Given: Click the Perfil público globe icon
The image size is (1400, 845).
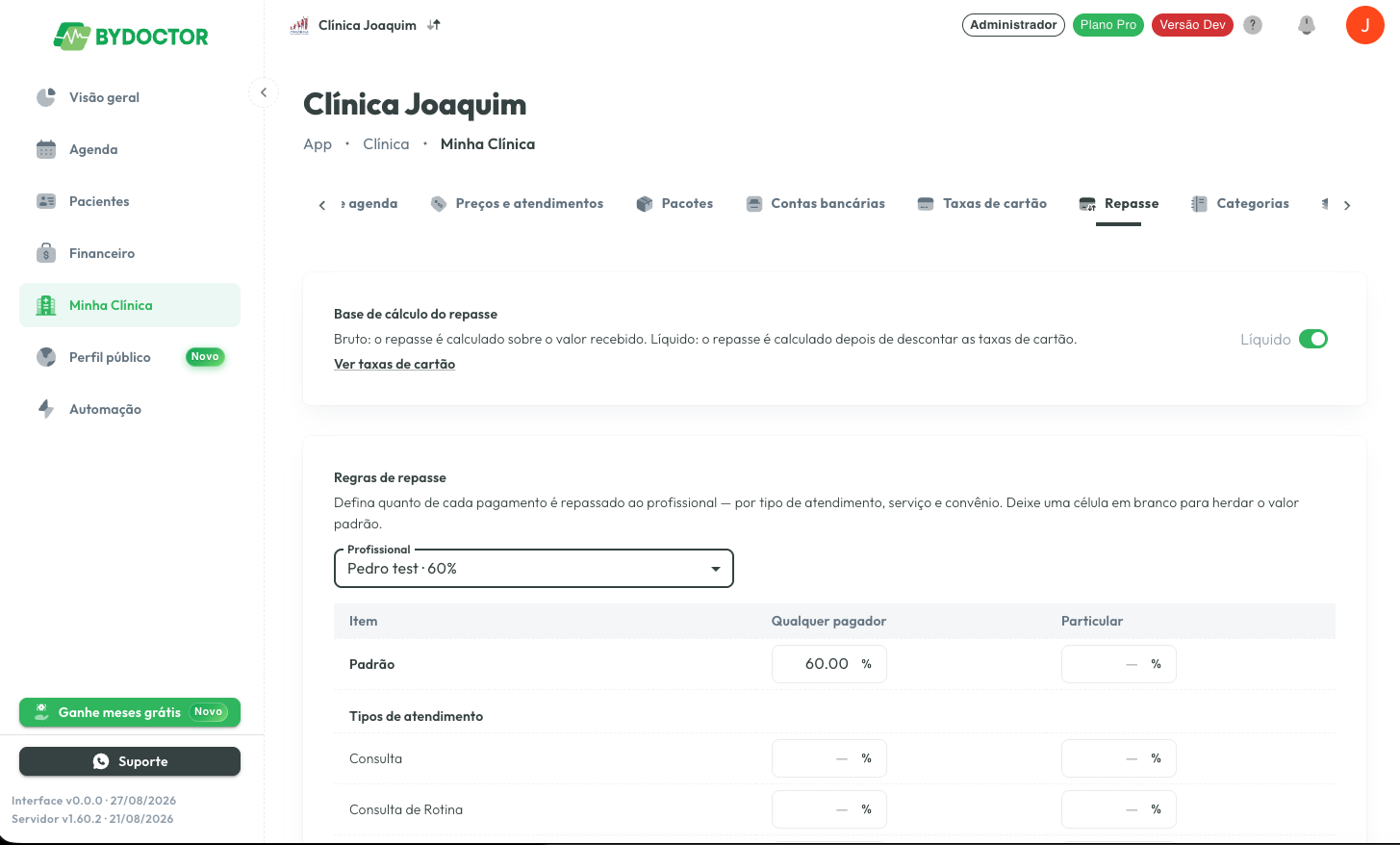Looking at the screenshot, I should [x=46, y=357].
